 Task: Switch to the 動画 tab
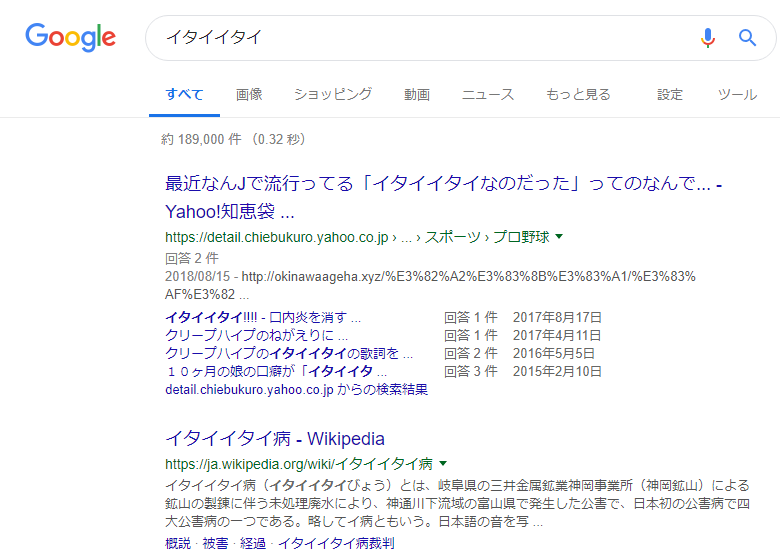click(x=417, y=94)
